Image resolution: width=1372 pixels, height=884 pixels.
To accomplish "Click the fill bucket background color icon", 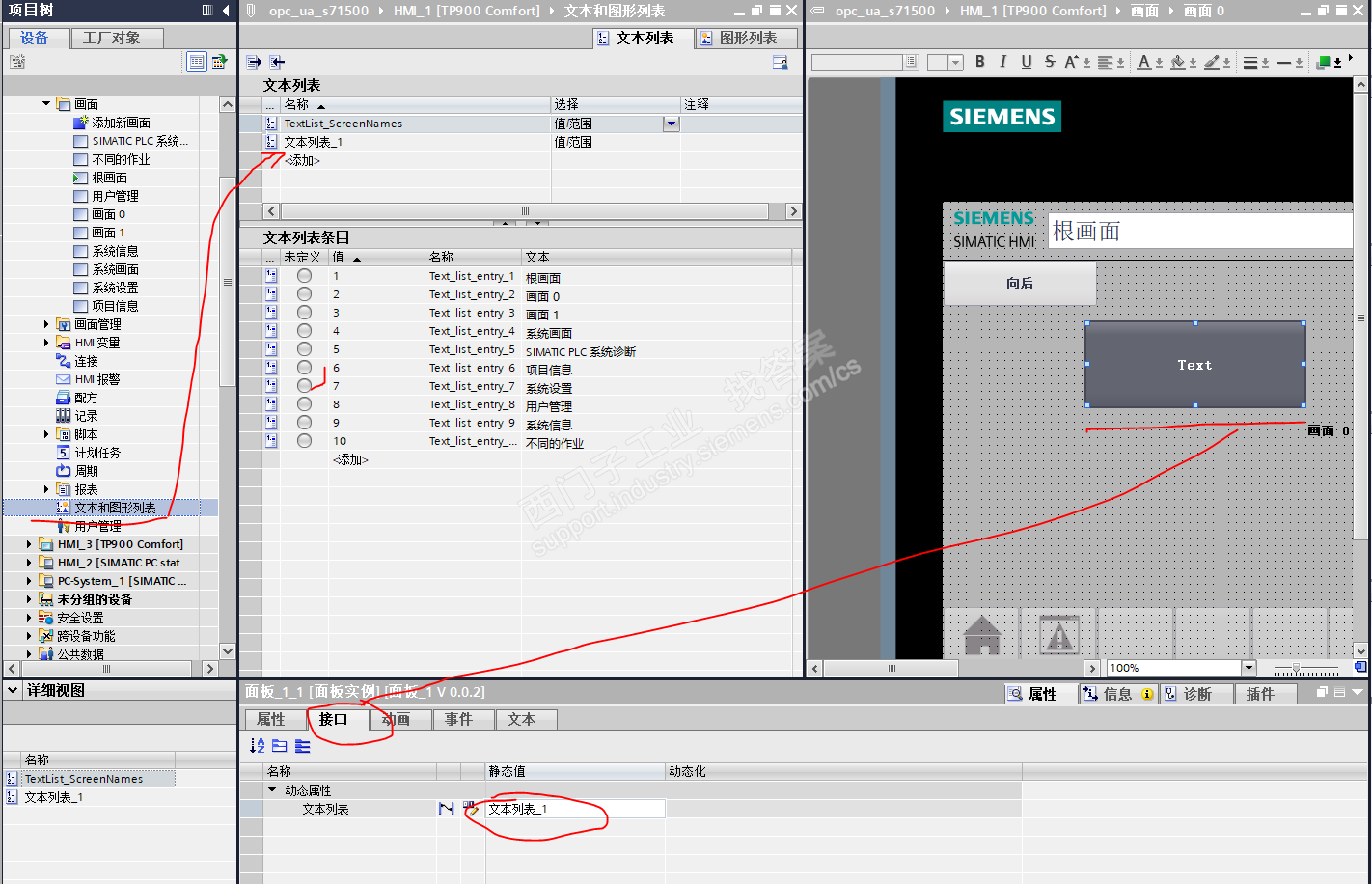I will click(x=1178, y=62).
